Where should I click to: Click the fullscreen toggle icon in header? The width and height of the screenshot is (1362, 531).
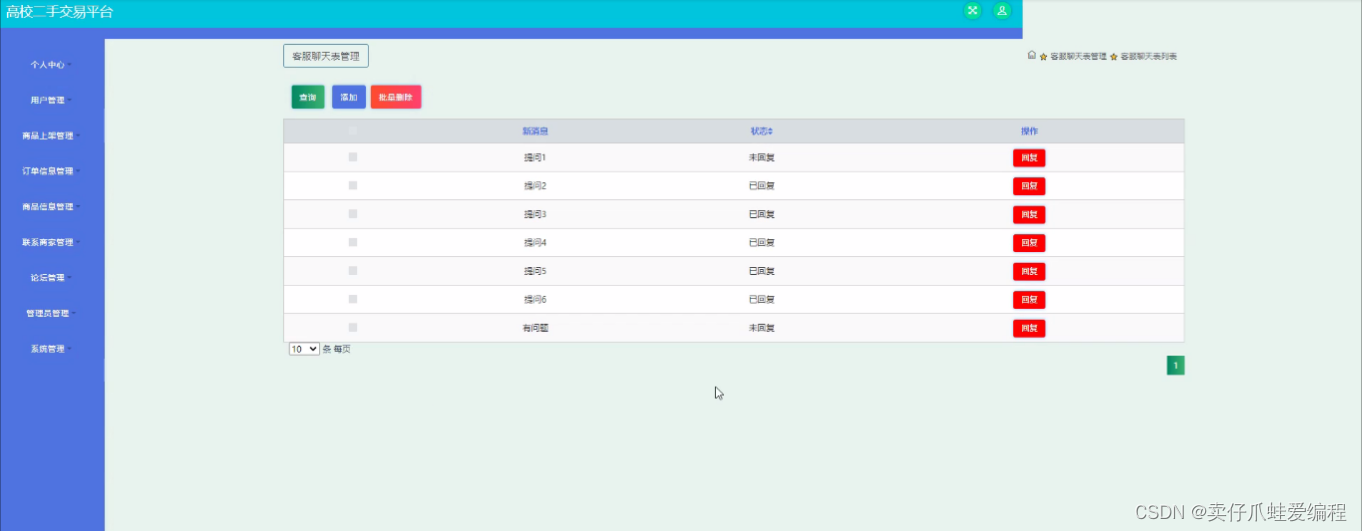[x=972, y=11]
